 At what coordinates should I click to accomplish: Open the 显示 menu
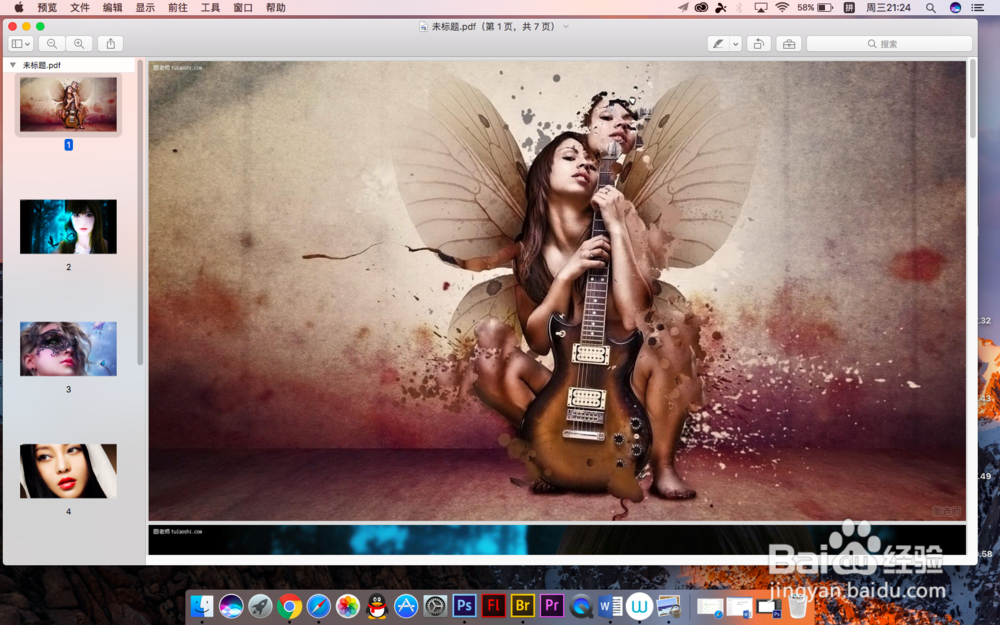(145, 8)
